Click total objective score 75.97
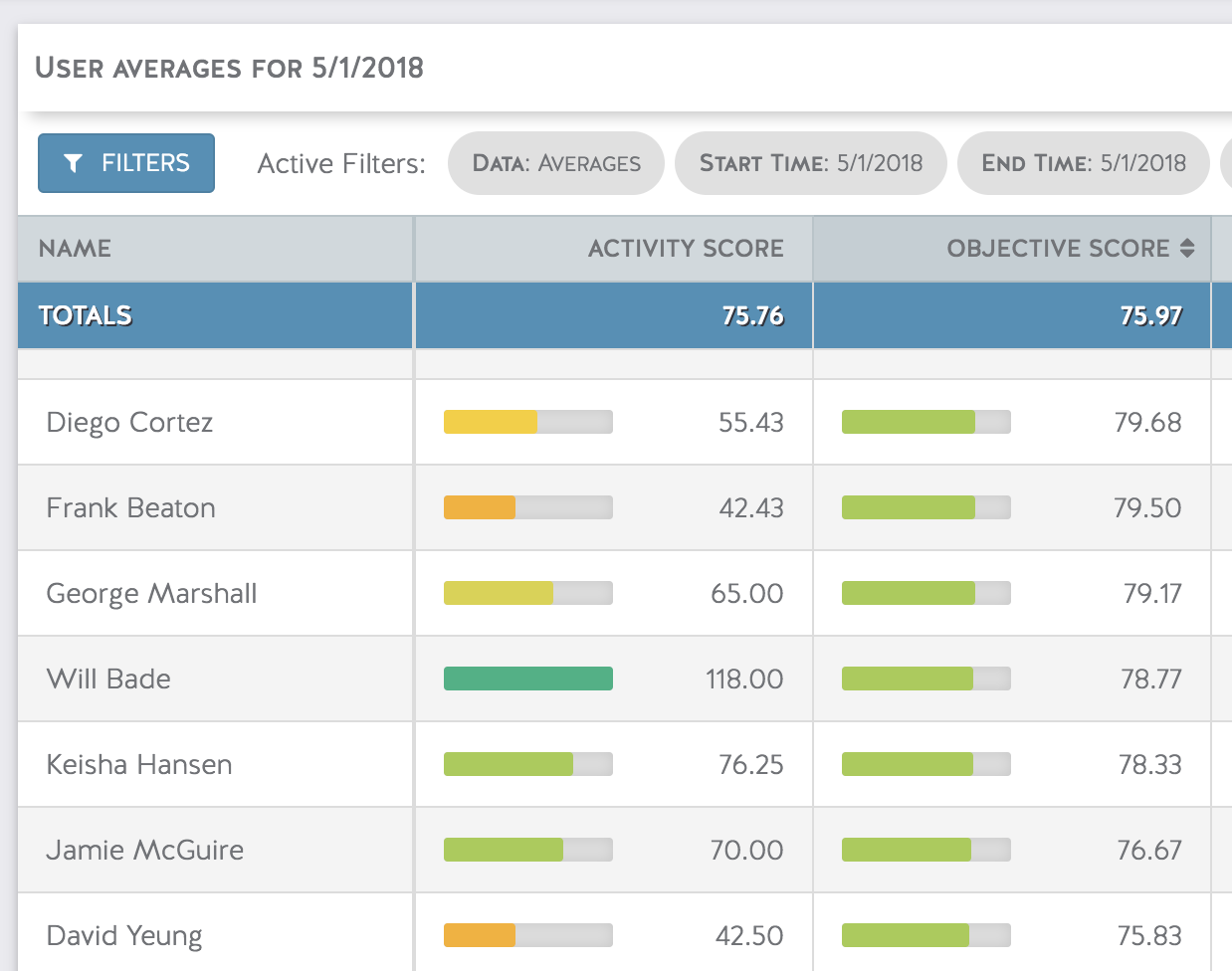 [x=1151, y=315]
